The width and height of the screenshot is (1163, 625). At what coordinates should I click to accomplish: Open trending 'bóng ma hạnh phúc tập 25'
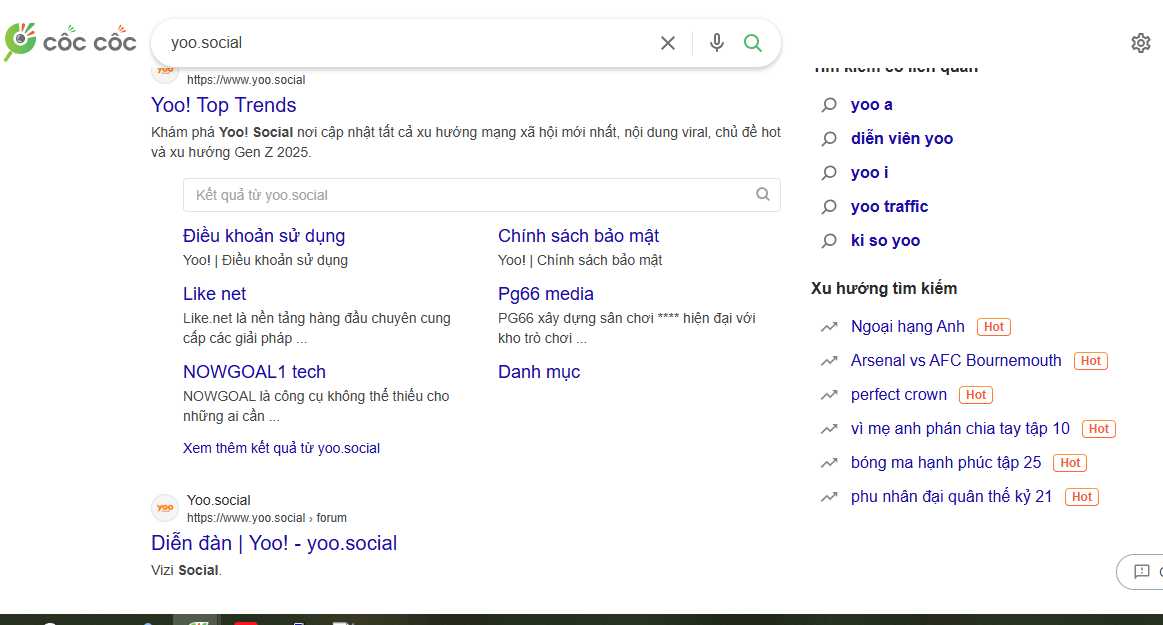[946, 463]
